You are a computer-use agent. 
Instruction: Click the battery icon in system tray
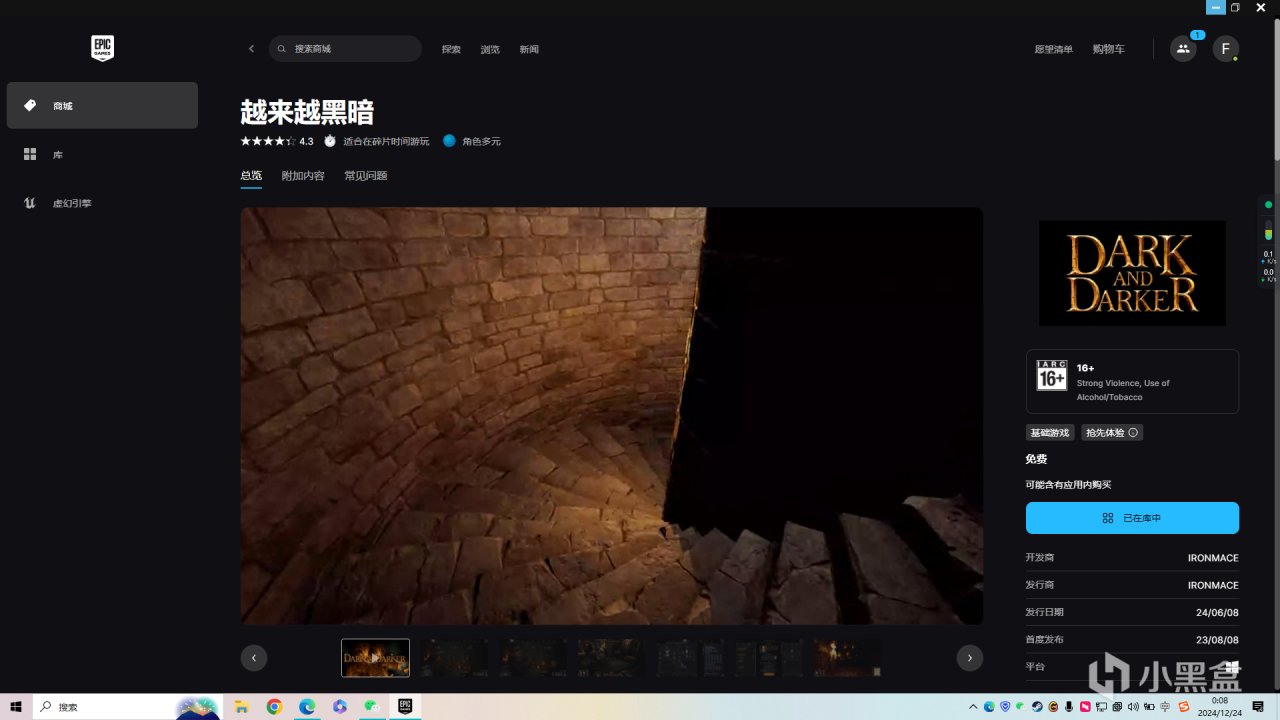(1149, 707)
